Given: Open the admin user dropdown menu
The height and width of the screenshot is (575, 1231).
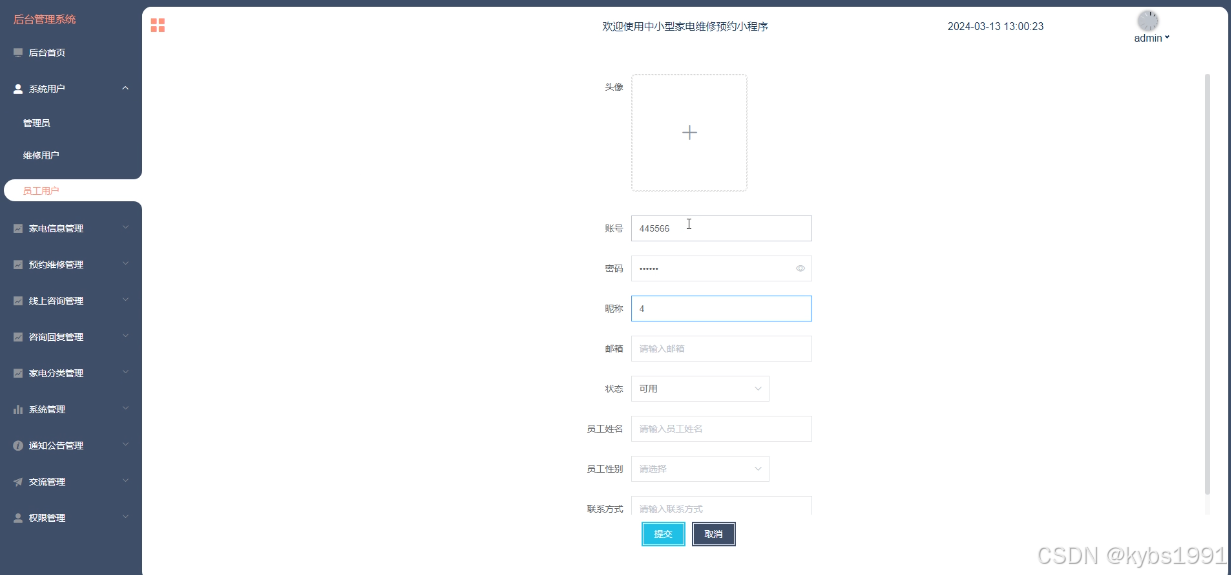Looking at the screenshot, I should [x=1152, y=38].
